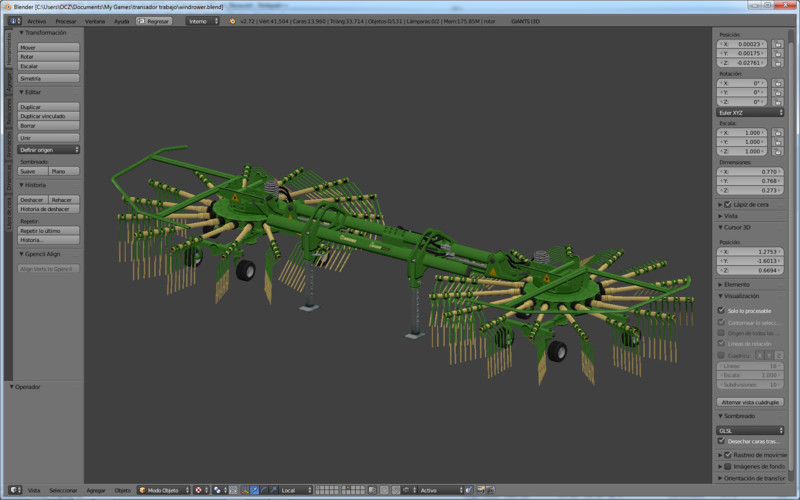Toggle the 'Desechar caras traseras' checkbox
The image size is (800, 500).
723,440
